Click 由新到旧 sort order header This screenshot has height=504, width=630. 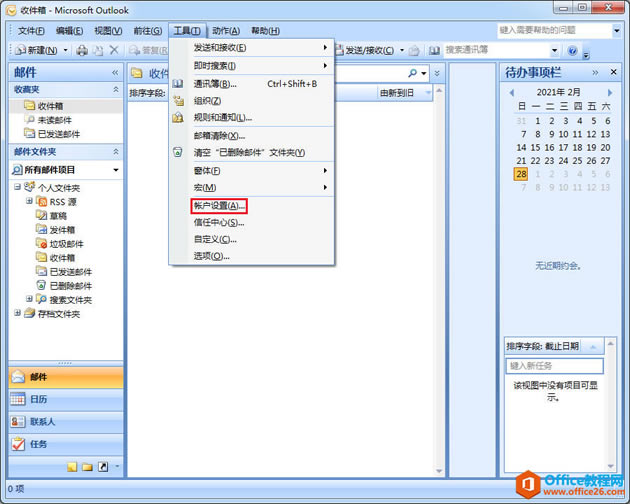(403, 93)
